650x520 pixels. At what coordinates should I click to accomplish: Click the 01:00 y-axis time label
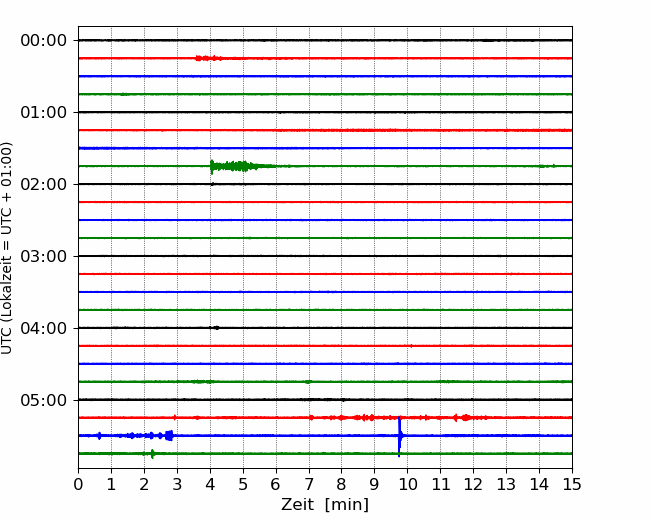pos(44,112)
